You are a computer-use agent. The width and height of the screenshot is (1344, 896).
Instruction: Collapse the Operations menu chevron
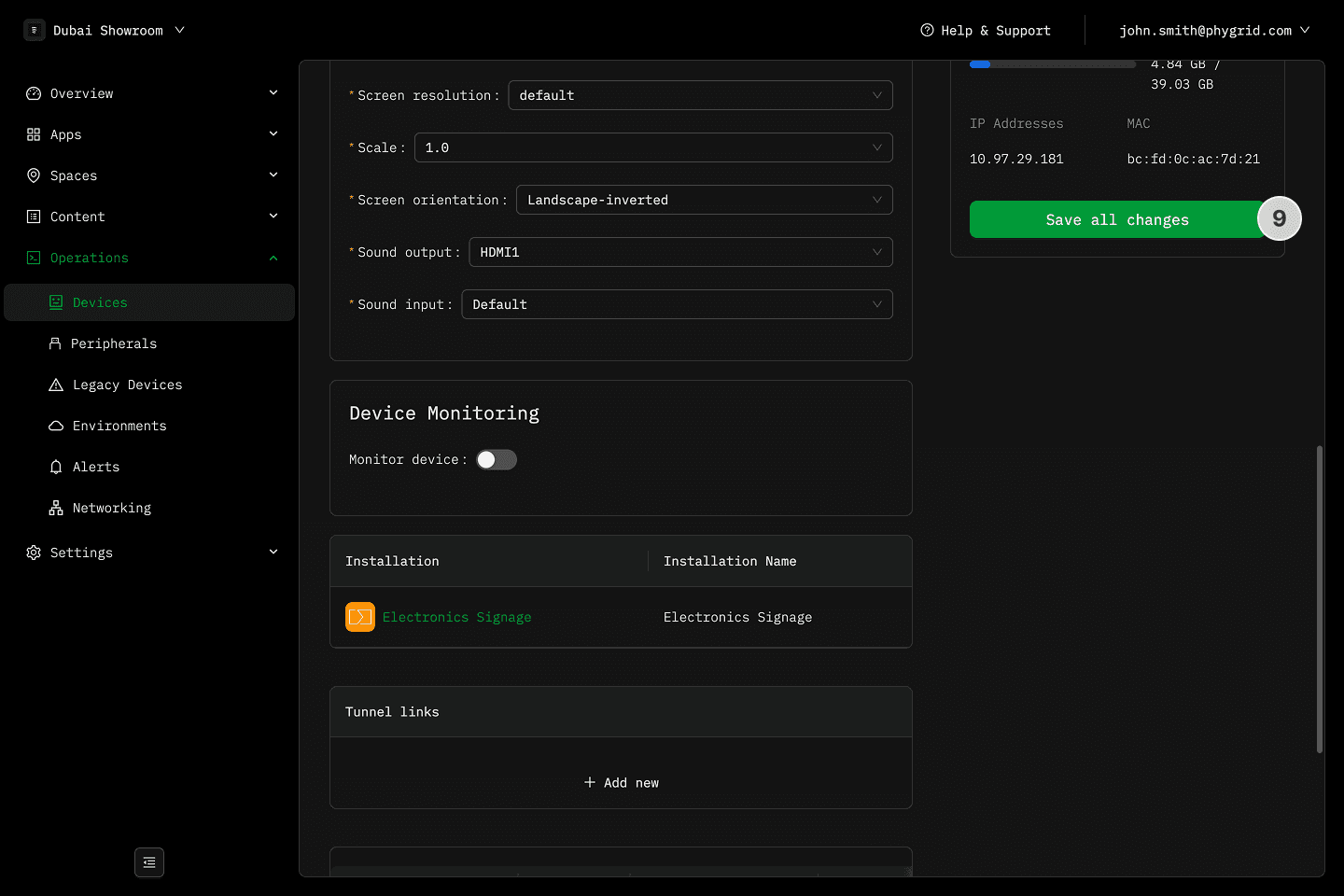273,258
